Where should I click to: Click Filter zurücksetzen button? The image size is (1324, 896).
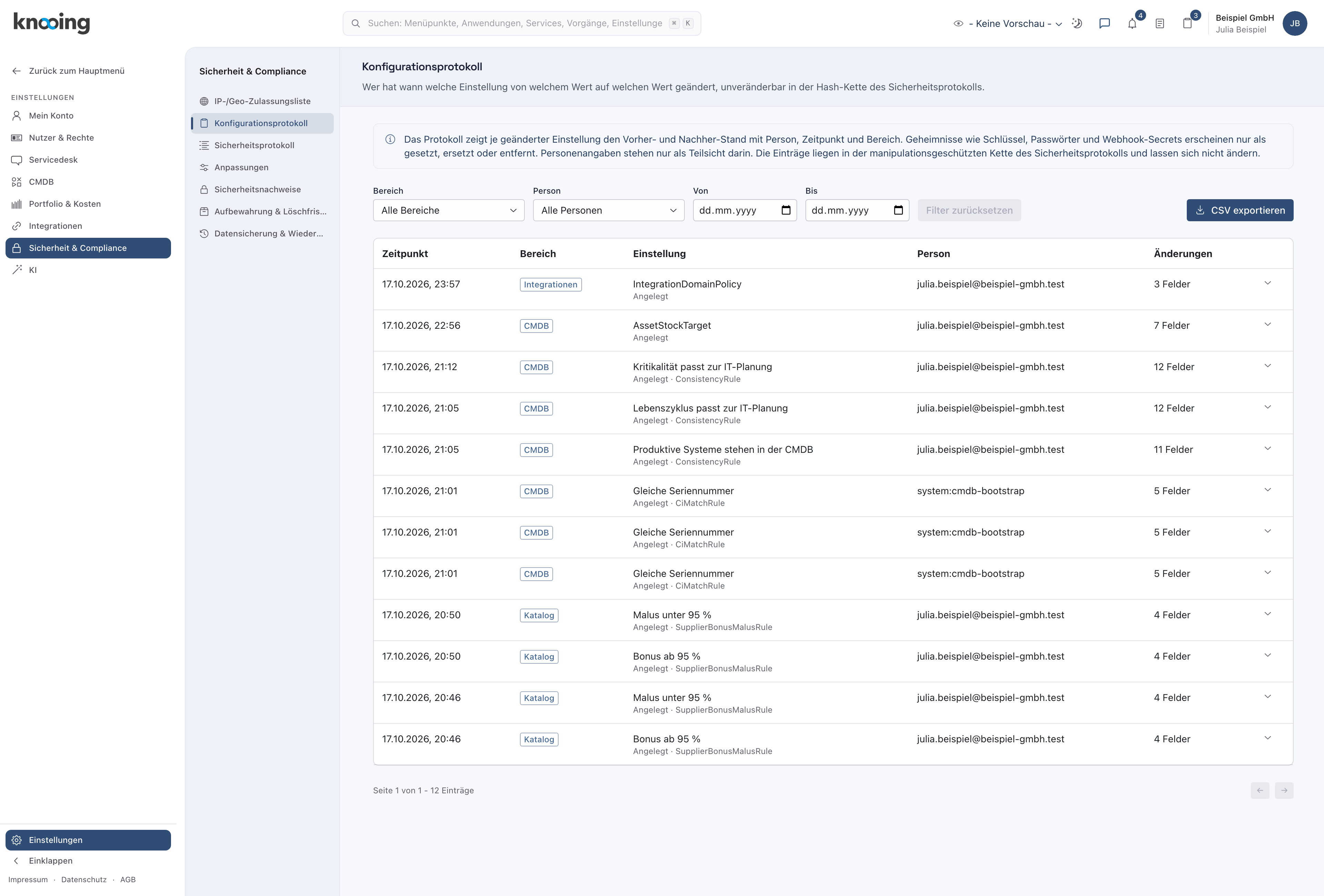(x=969, y=210)
